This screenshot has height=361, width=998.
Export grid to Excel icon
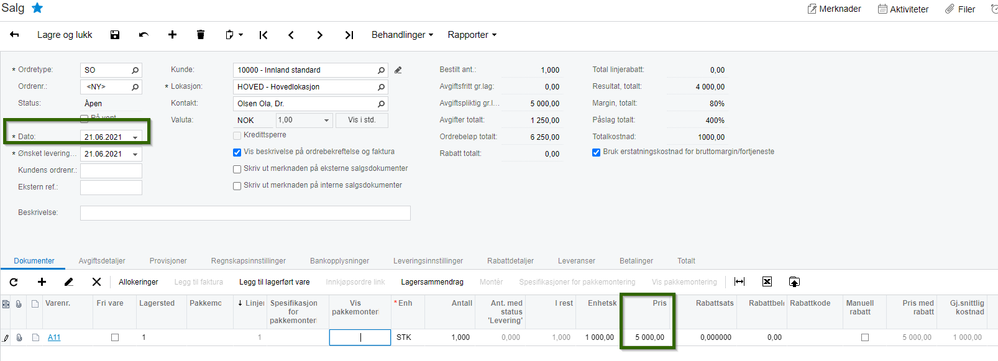pyautogui.click(x=767, y=281)
